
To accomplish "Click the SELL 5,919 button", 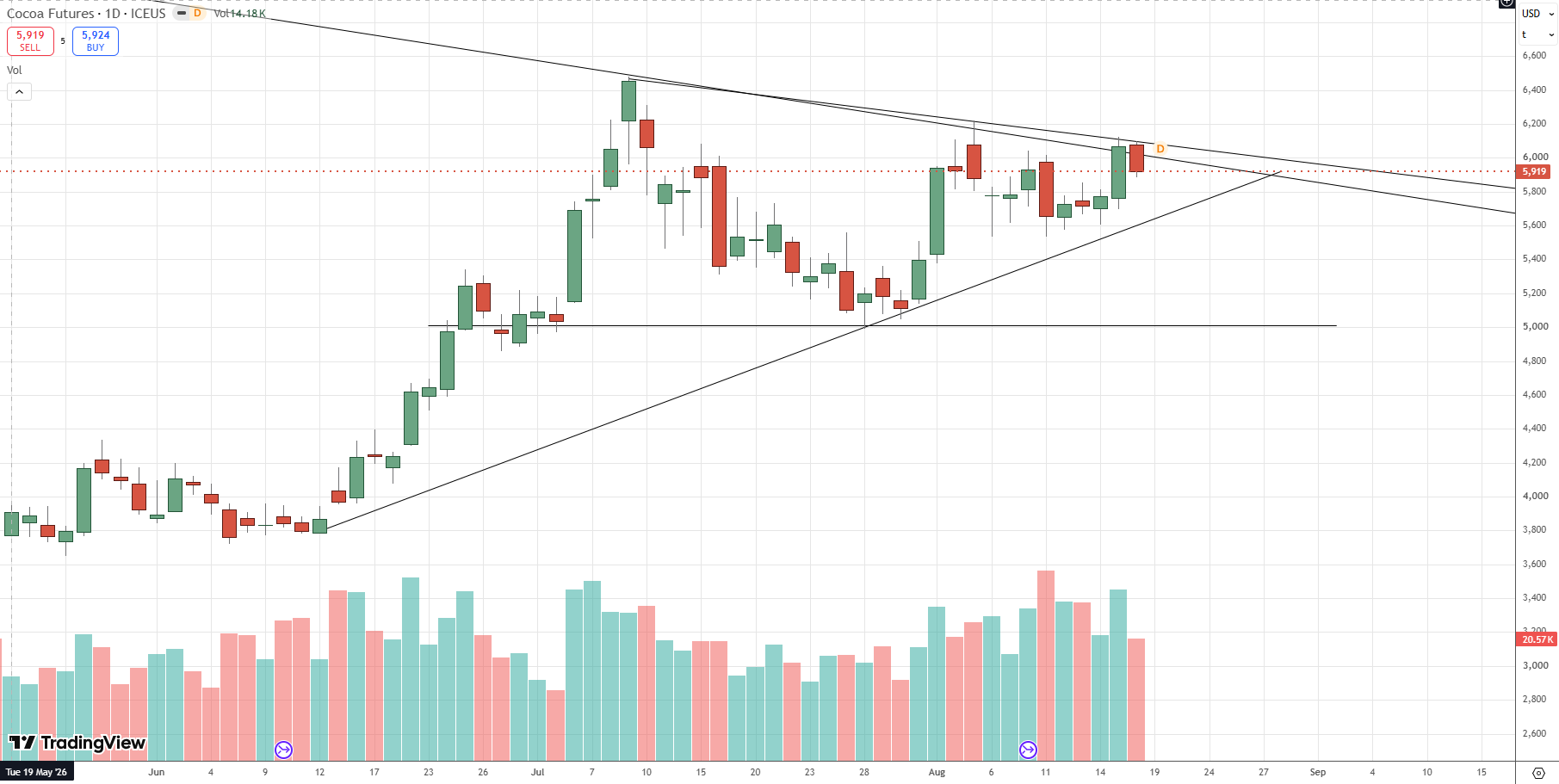I will [30, 41].
